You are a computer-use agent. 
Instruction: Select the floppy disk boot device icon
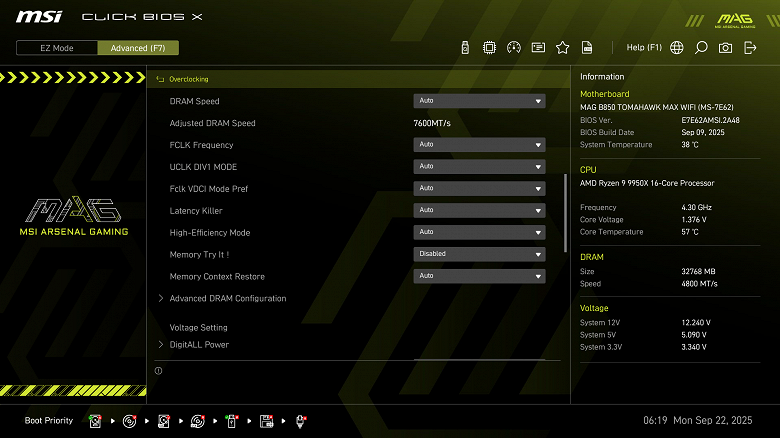coord(266,421)
